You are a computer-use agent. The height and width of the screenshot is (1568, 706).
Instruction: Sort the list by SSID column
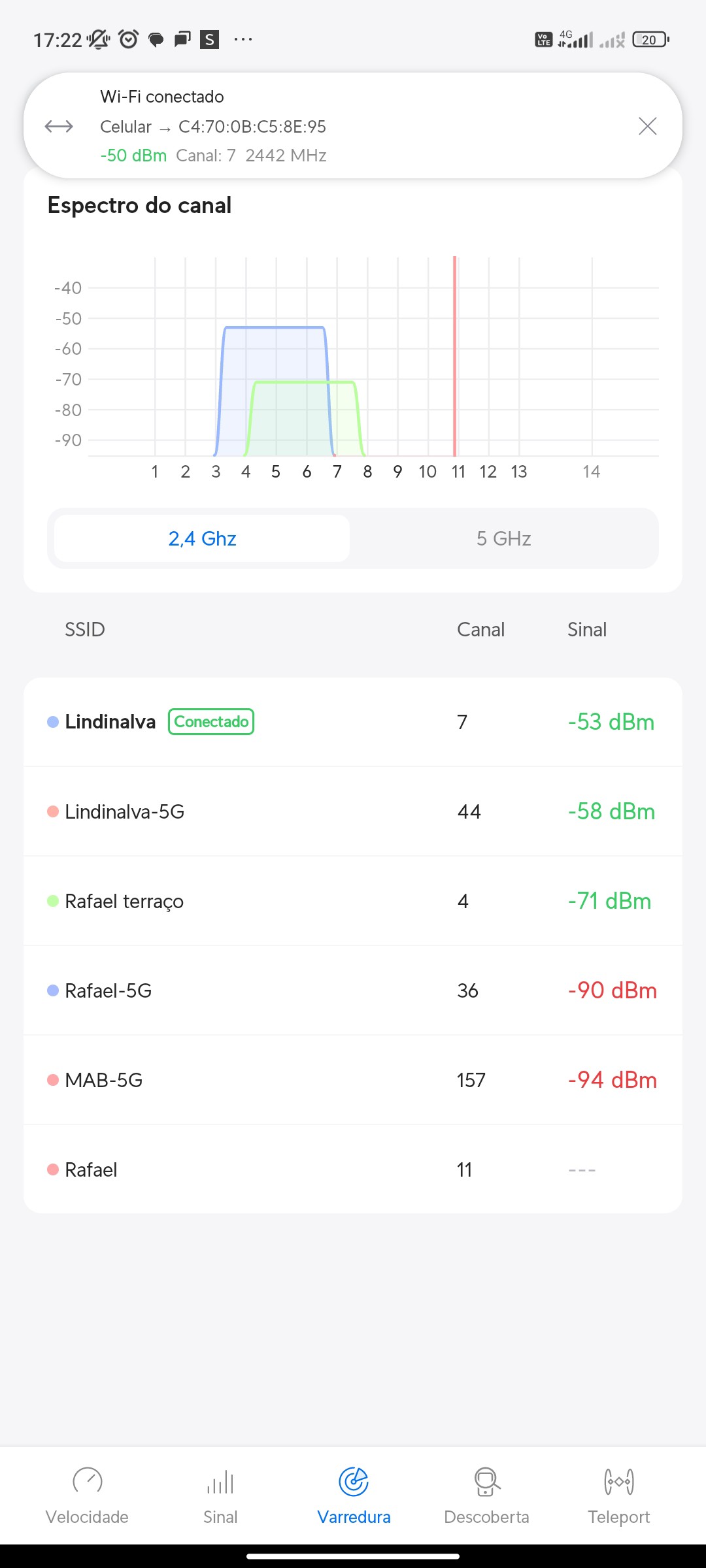click(85, 630)
